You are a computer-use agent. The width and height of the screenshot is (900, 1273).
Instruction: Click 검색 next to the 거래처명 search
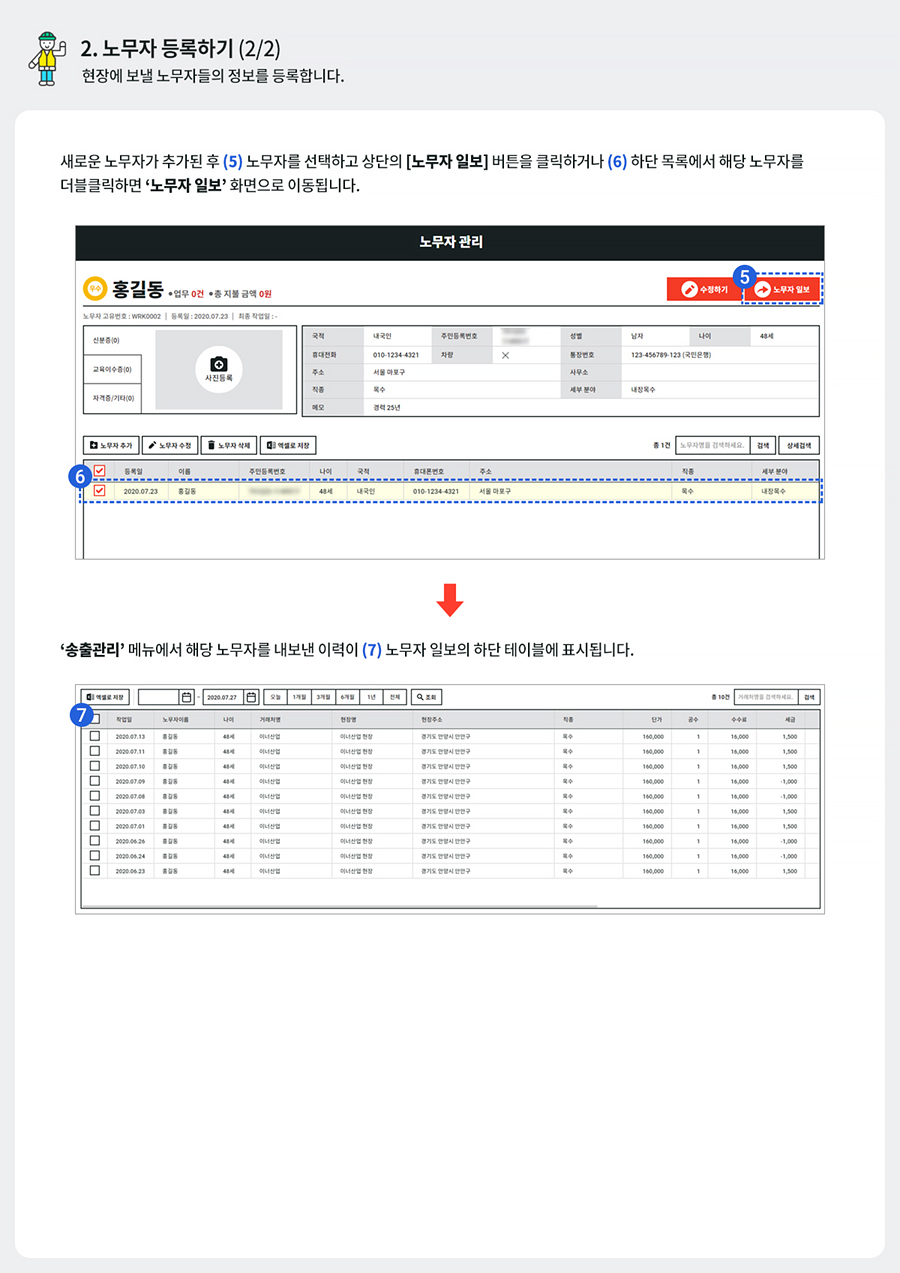click(x=809, y=698)
